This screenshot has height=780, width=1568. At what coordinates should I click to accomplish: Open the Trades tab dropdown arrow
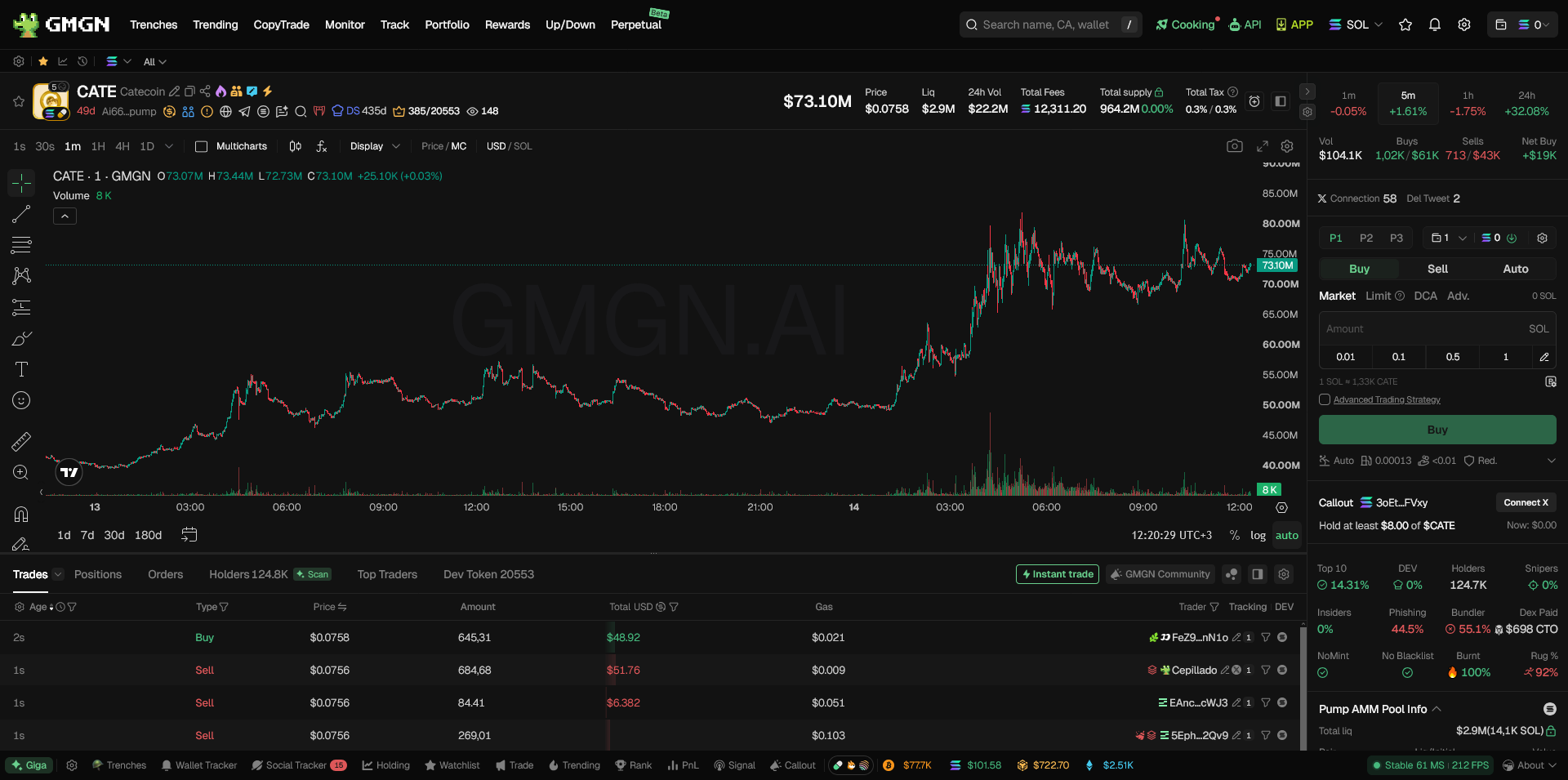(57, 574)
